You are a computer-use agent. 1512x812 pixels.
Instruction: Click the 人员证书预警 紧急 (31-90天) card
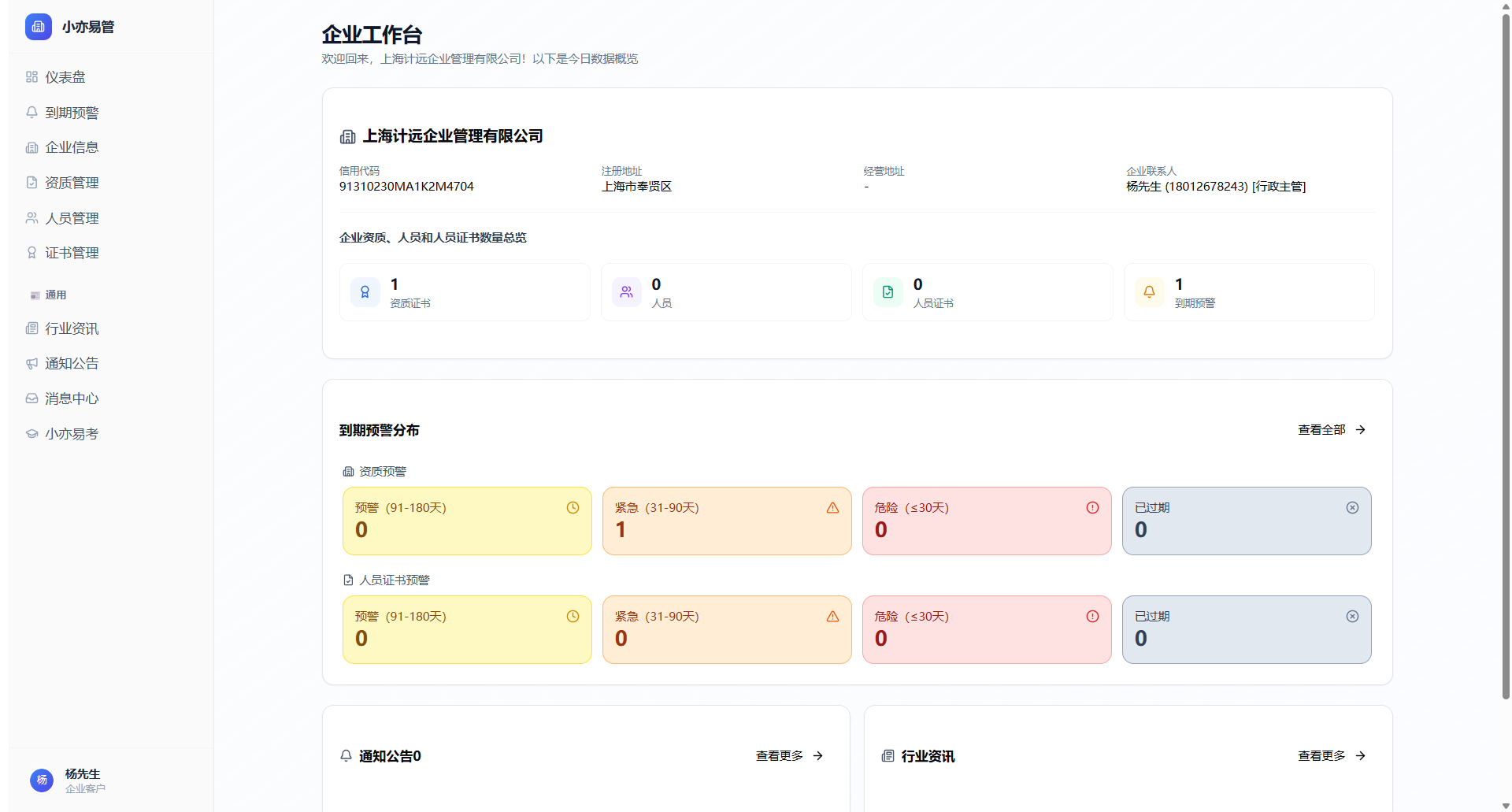pyautogui.click(x=727, y=629)
